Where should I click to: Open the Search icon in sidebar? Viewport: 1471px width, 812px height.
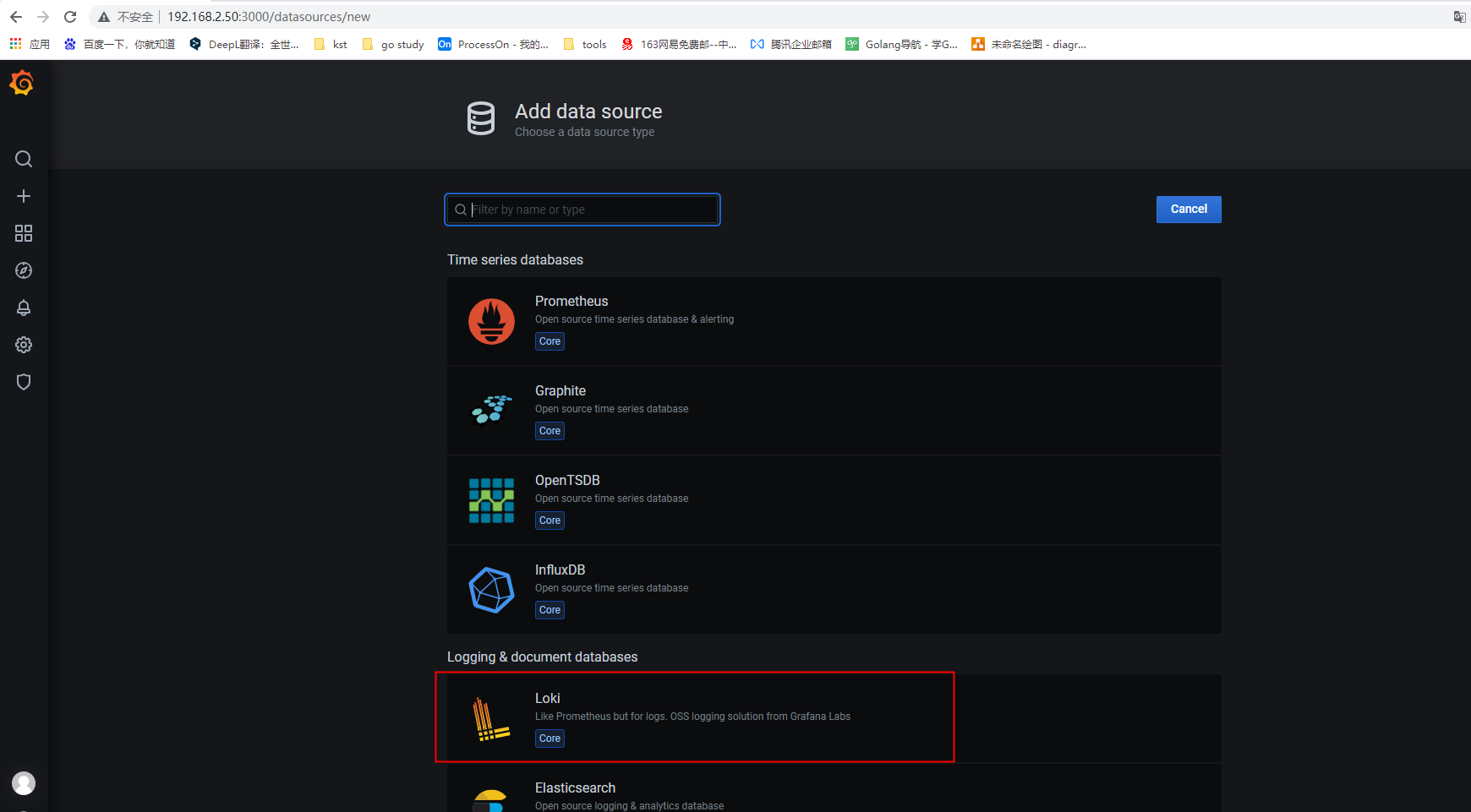[24, 159]
